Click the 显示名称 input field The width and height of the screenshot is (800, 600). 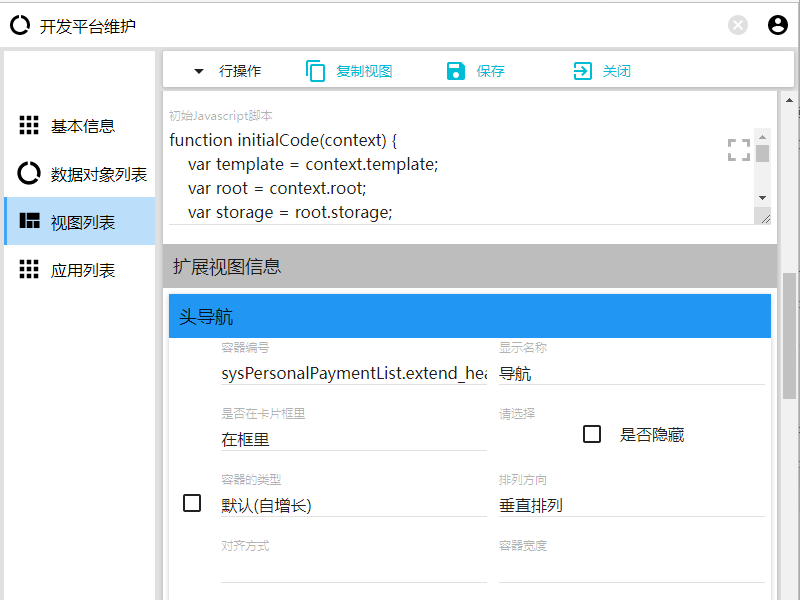click(631, 373)
